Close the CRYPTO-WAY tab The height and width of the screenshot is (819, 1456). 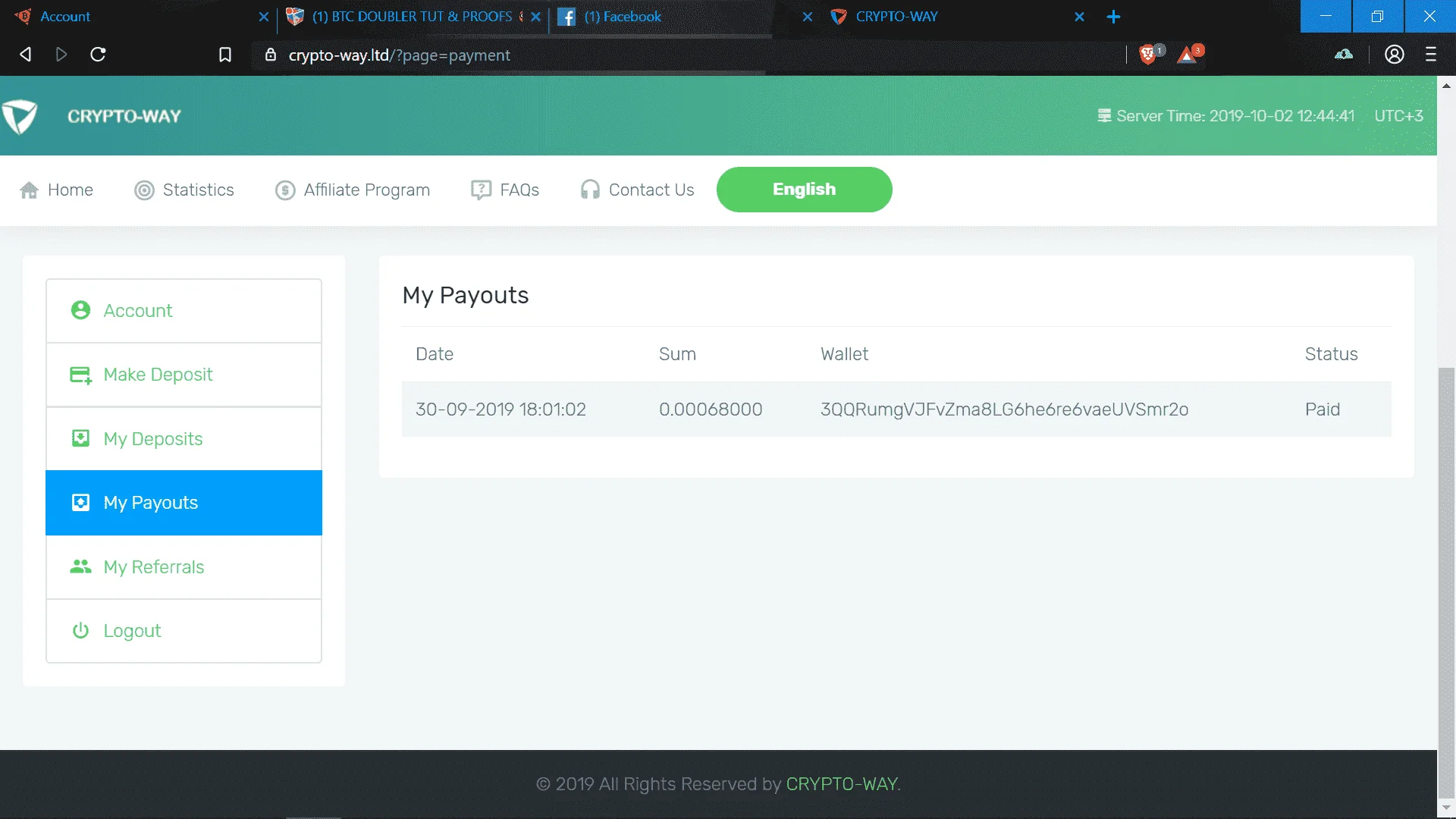pyautogui.click(x=1080, y=17)
